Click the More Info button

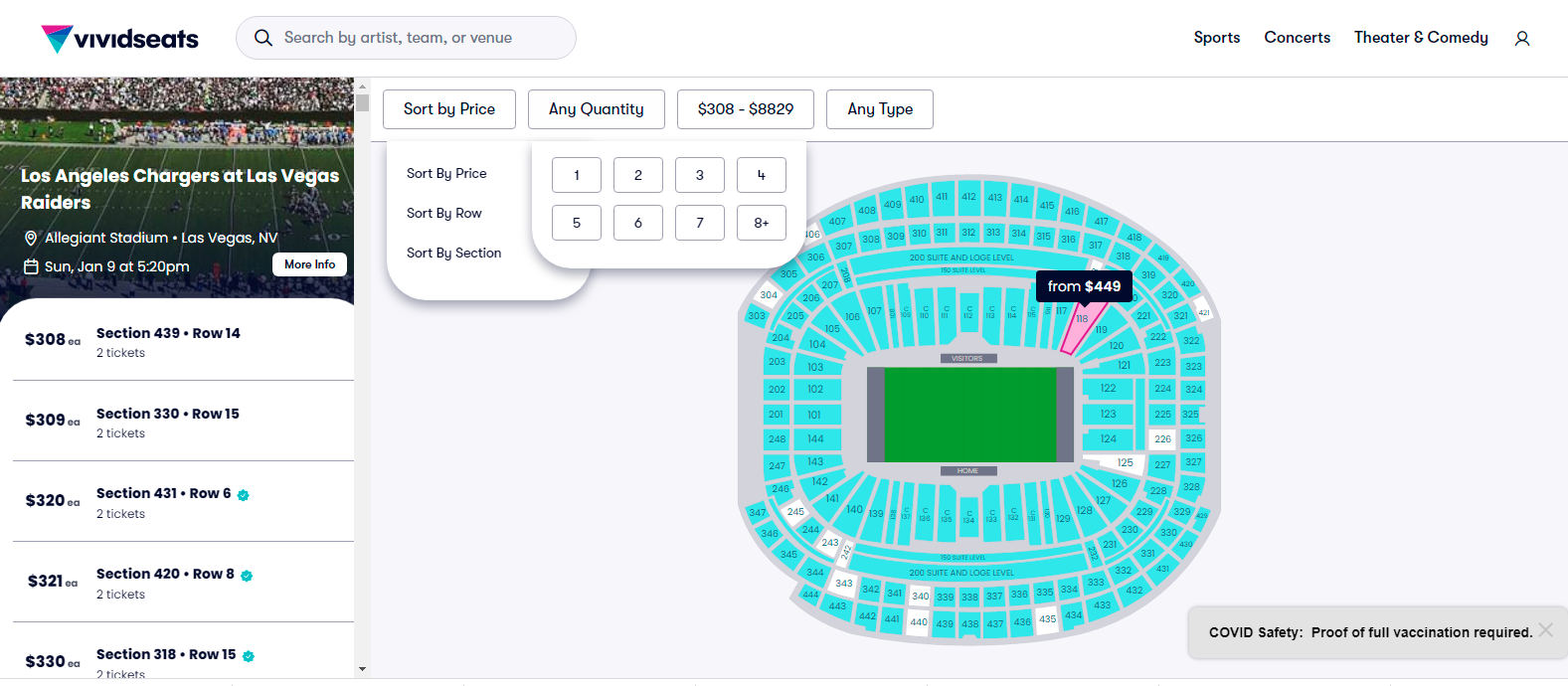tap(309, 264)
